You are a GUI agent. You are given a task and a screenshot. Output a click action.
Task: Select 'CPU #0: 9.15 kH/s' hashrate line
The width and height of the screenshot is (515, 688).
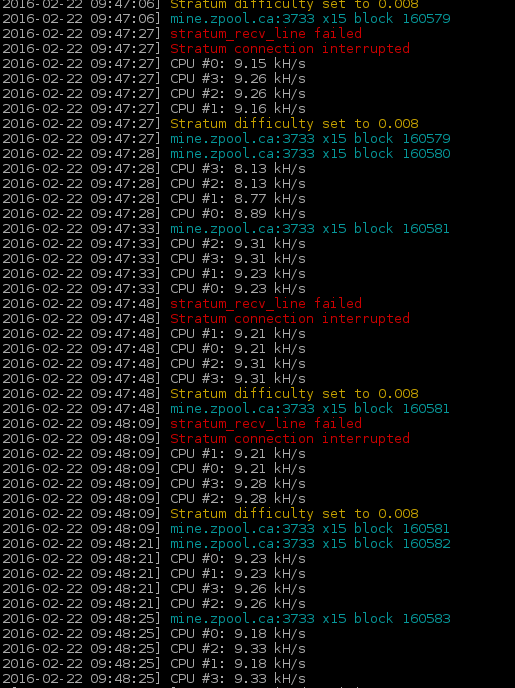click(x=238, y=64)
